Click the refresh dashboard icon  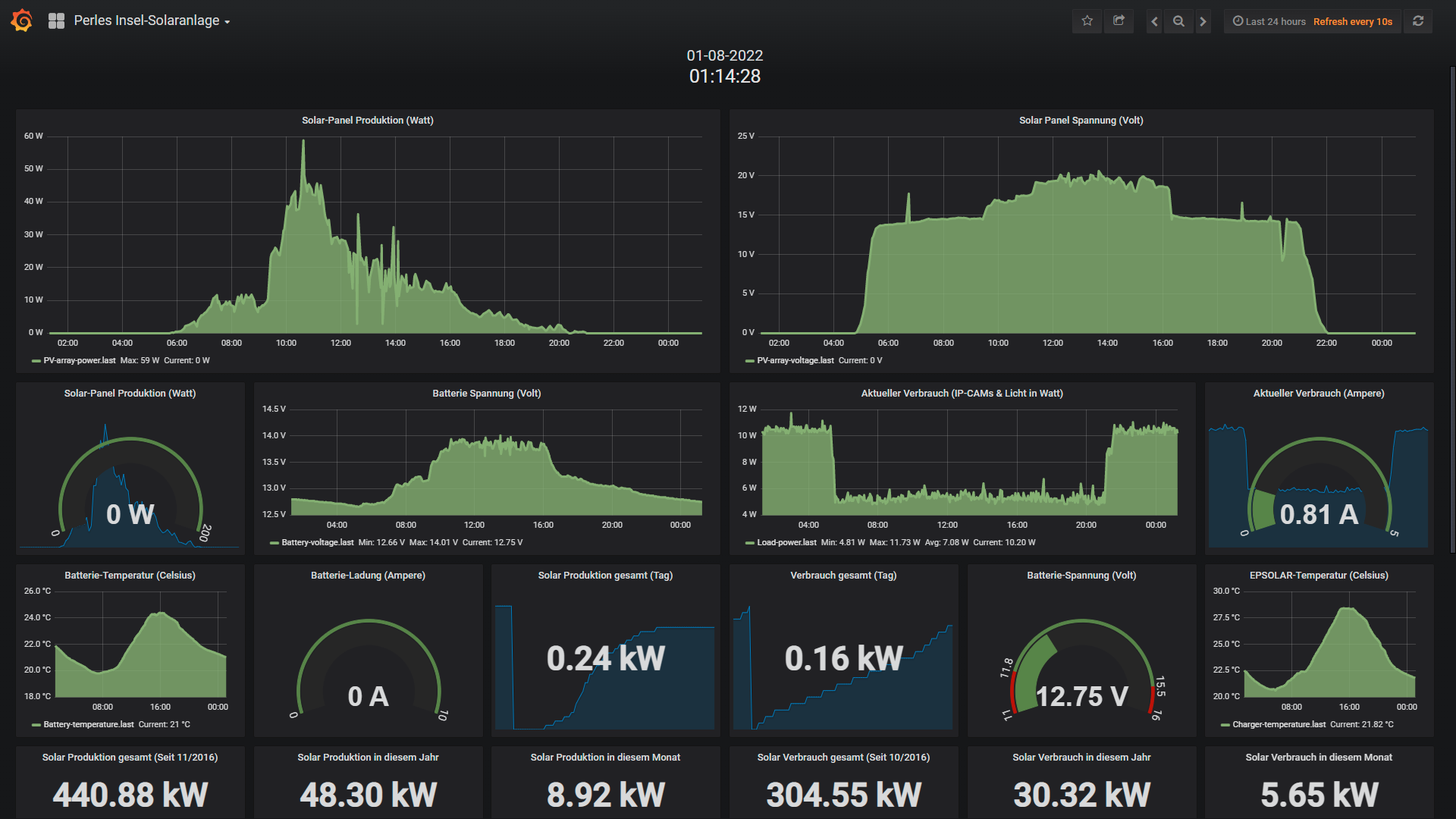click(1418, 21)
